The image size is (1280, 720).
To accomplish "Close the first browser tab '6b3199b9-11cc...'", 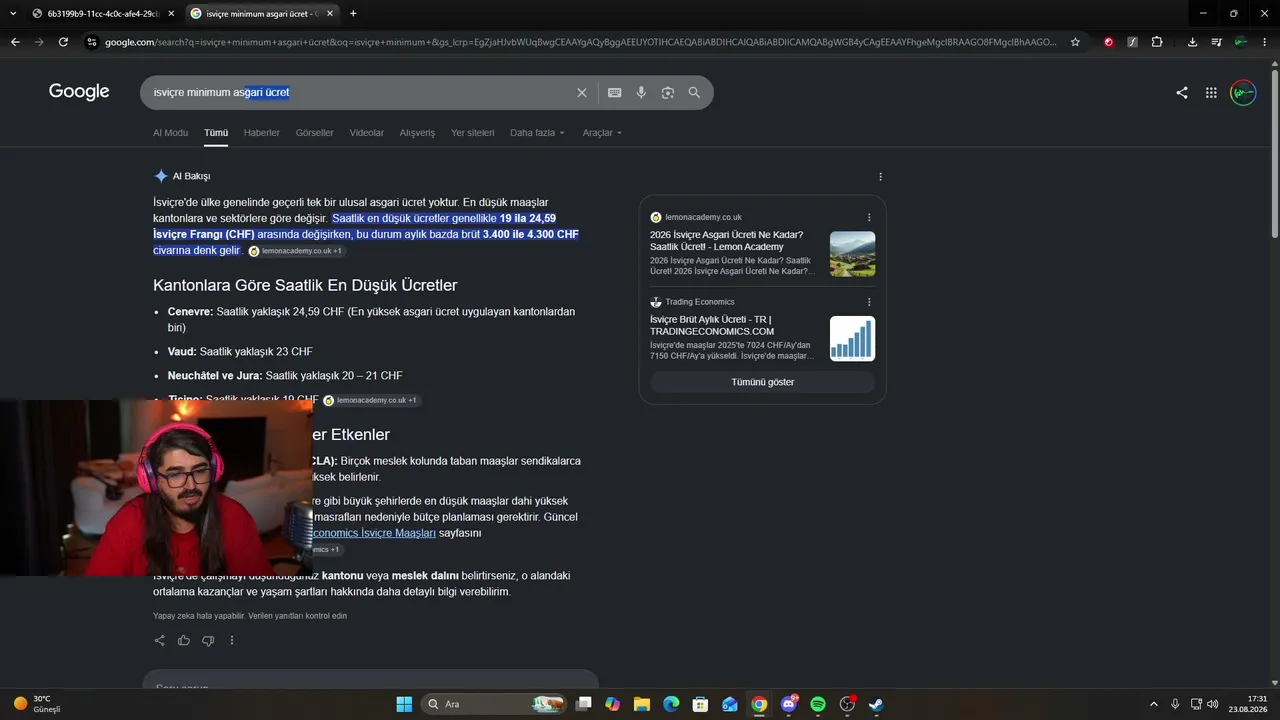I will (x=171, y=13).
